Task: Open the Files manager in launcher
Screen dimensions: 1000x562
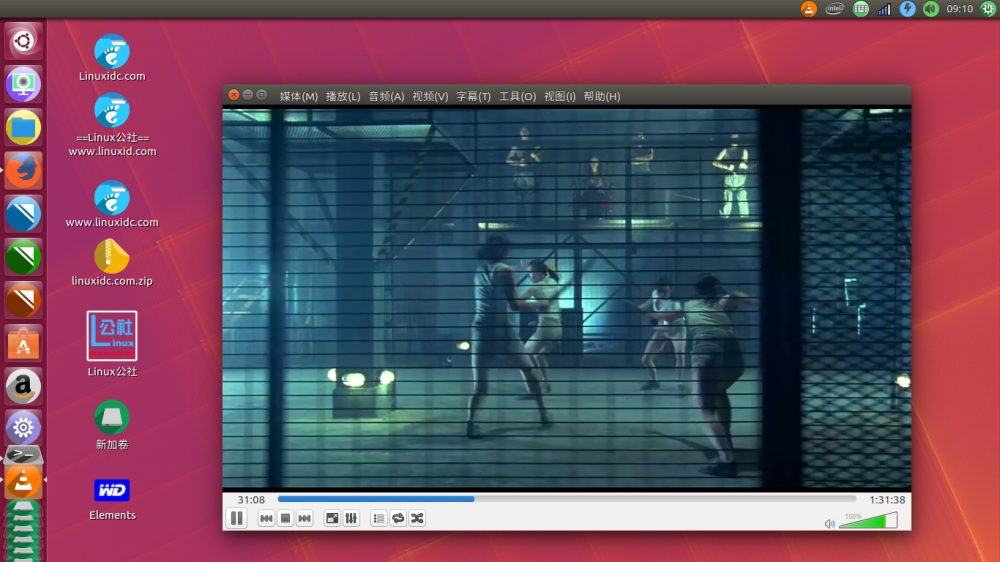Action: tap(23, 128)
